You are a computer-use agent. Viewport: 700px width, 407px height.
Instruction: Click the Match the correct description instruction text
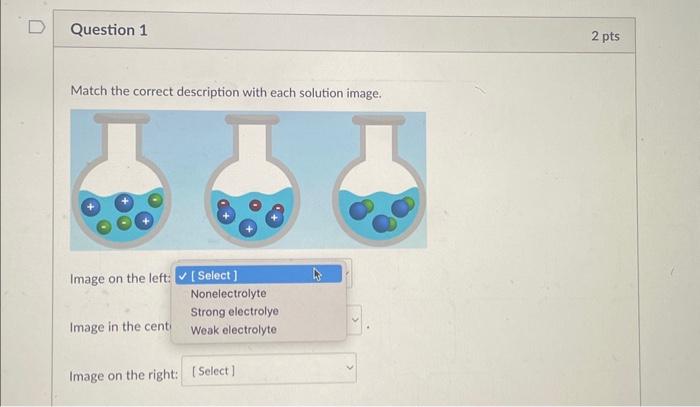pos(226,92)
